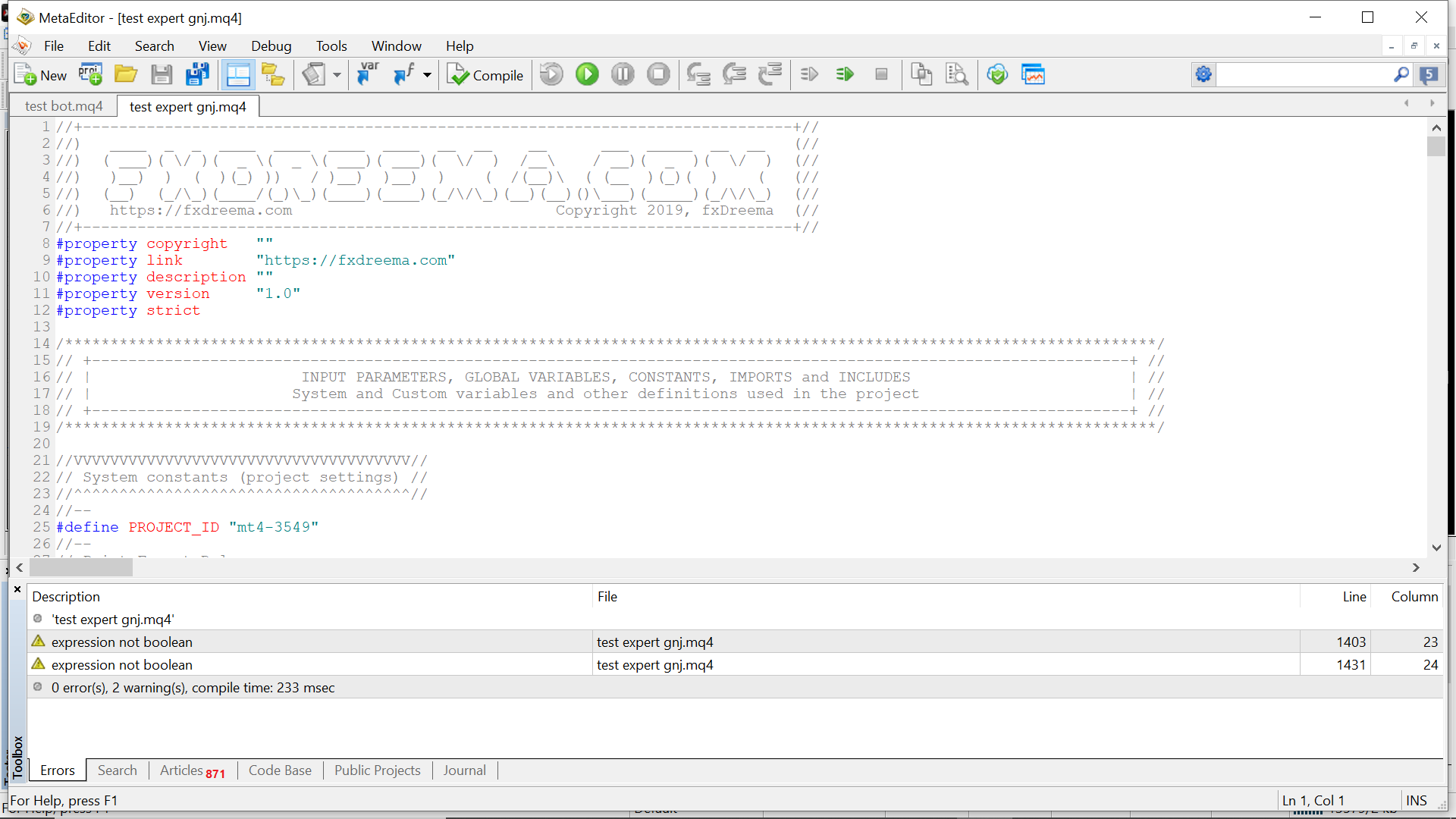Click horizontal scrollbar thumb
The width and height of the screenshot is (1456, 819).
tap(81, 567)
